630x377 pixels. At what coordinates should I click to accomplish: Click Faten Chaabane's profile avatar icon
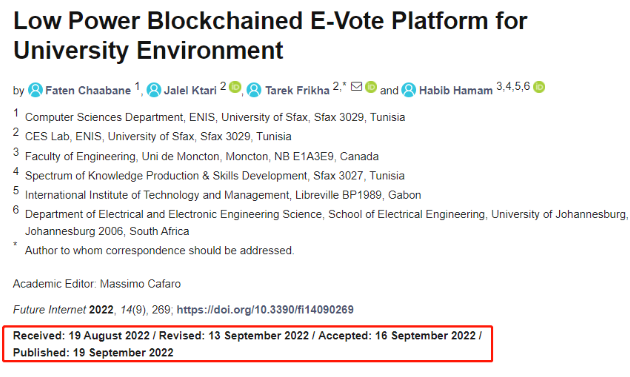35,90
